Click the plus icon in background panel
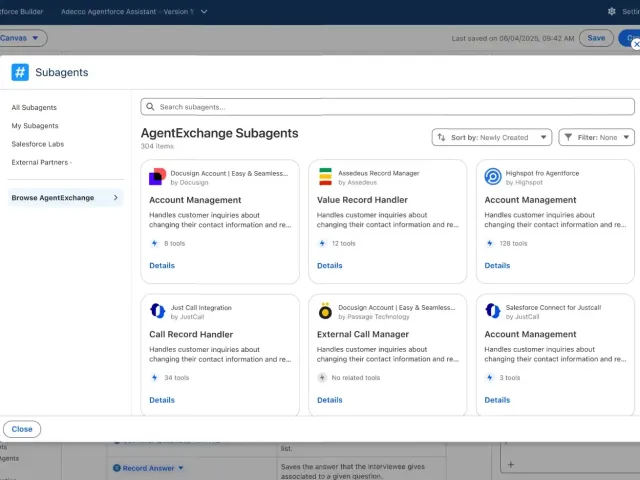The width and height of the screenshot is (640, 480). pos(511,464)
